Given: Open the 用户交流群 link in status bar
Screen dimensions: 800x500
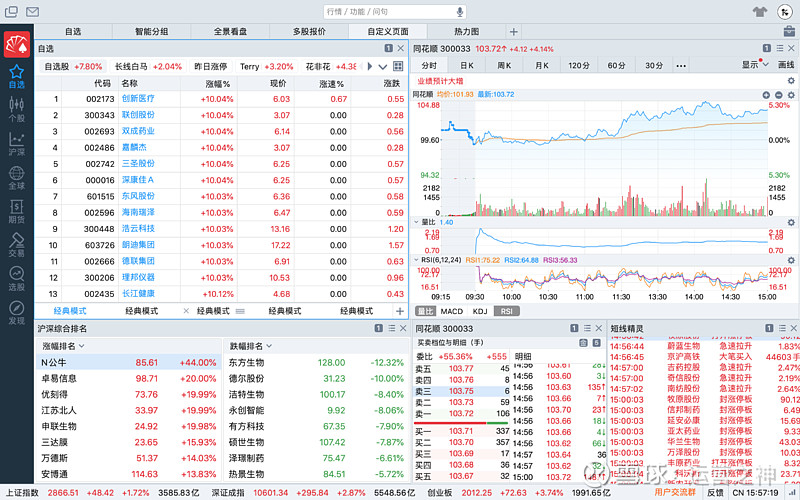Looking at the screenshot, I should pyautogui.click(x=674, y=492).
